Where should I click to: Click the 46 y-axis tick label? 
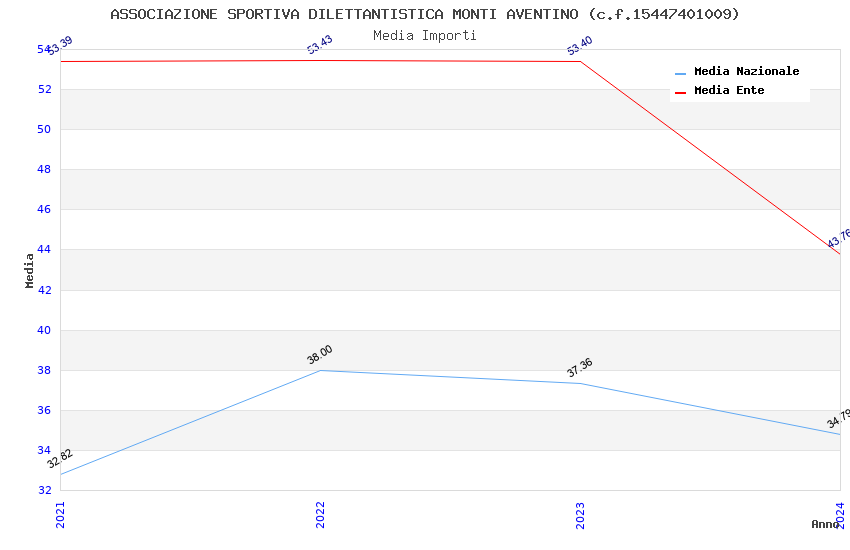(x=44, y=210)
